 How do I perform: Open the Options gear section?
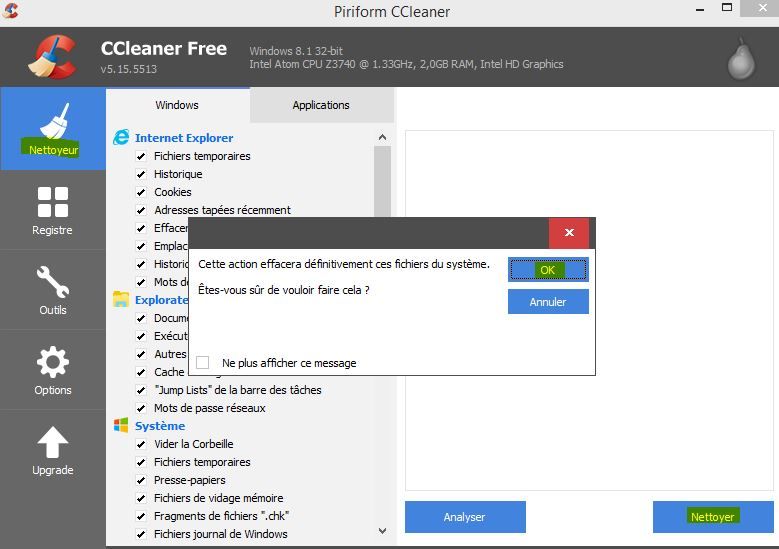(x=53, y=370)
